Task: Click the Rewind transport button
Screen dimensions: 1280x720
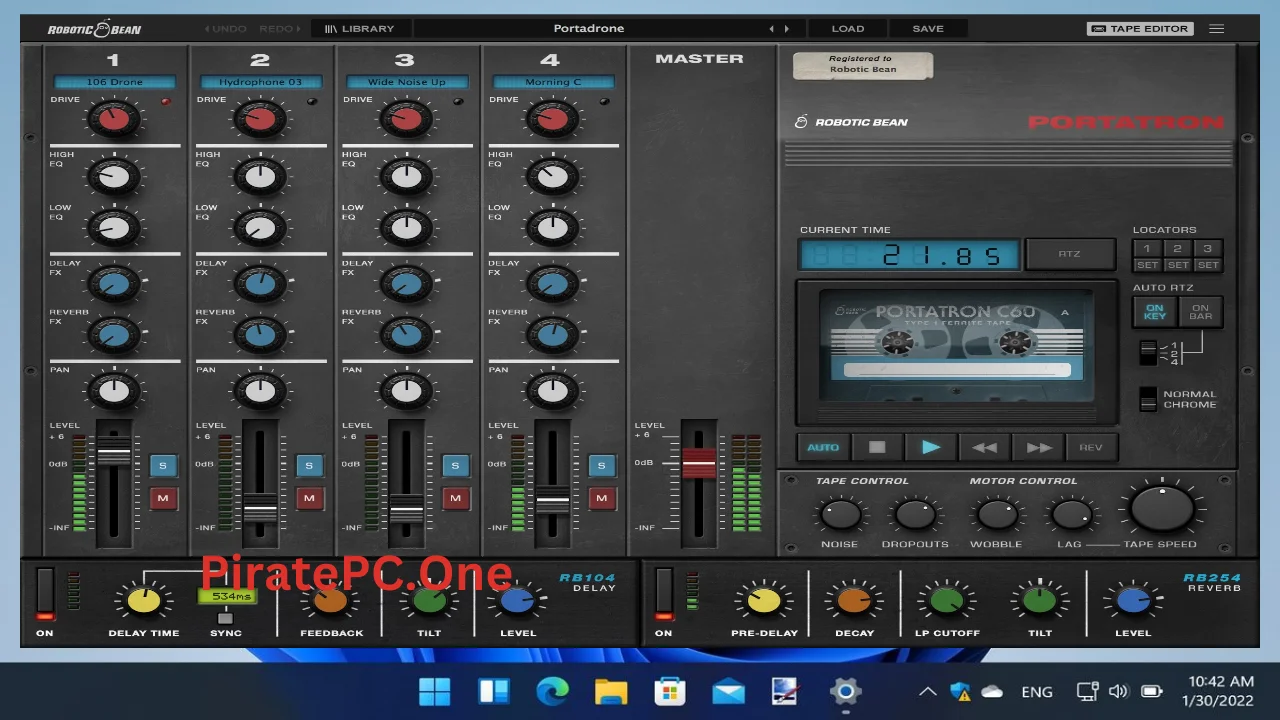Action: [985, 447]
